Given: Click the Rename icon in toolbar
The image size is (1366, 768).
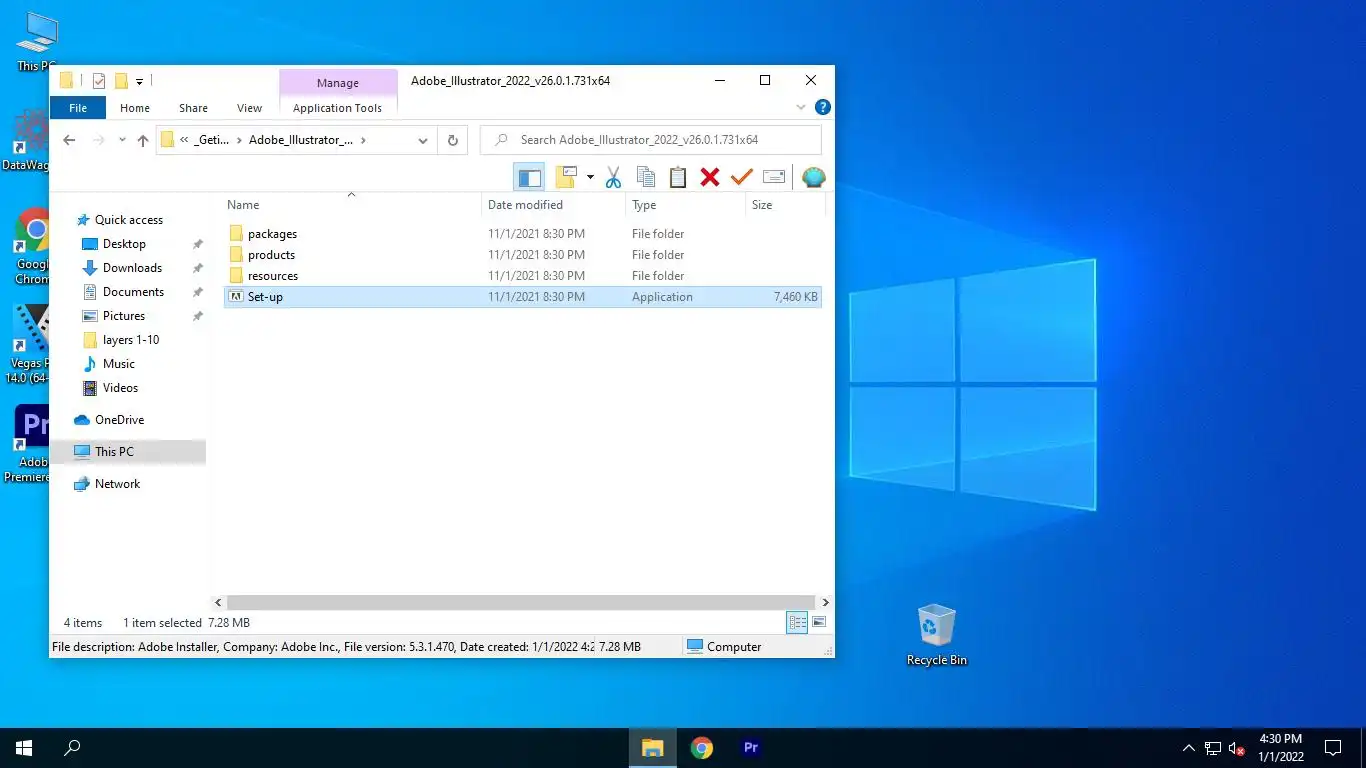Looking at the screenshot, I should click(774, 178).
